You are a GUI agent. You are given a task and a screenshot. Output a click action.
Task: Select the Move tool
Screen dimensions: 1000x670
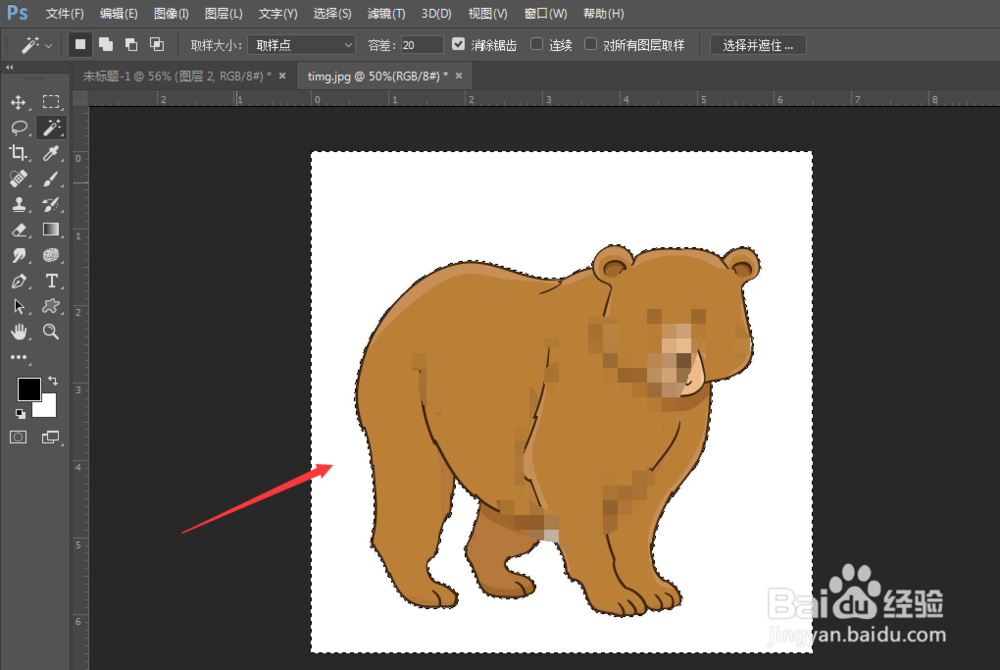click(x=18, y=102)
